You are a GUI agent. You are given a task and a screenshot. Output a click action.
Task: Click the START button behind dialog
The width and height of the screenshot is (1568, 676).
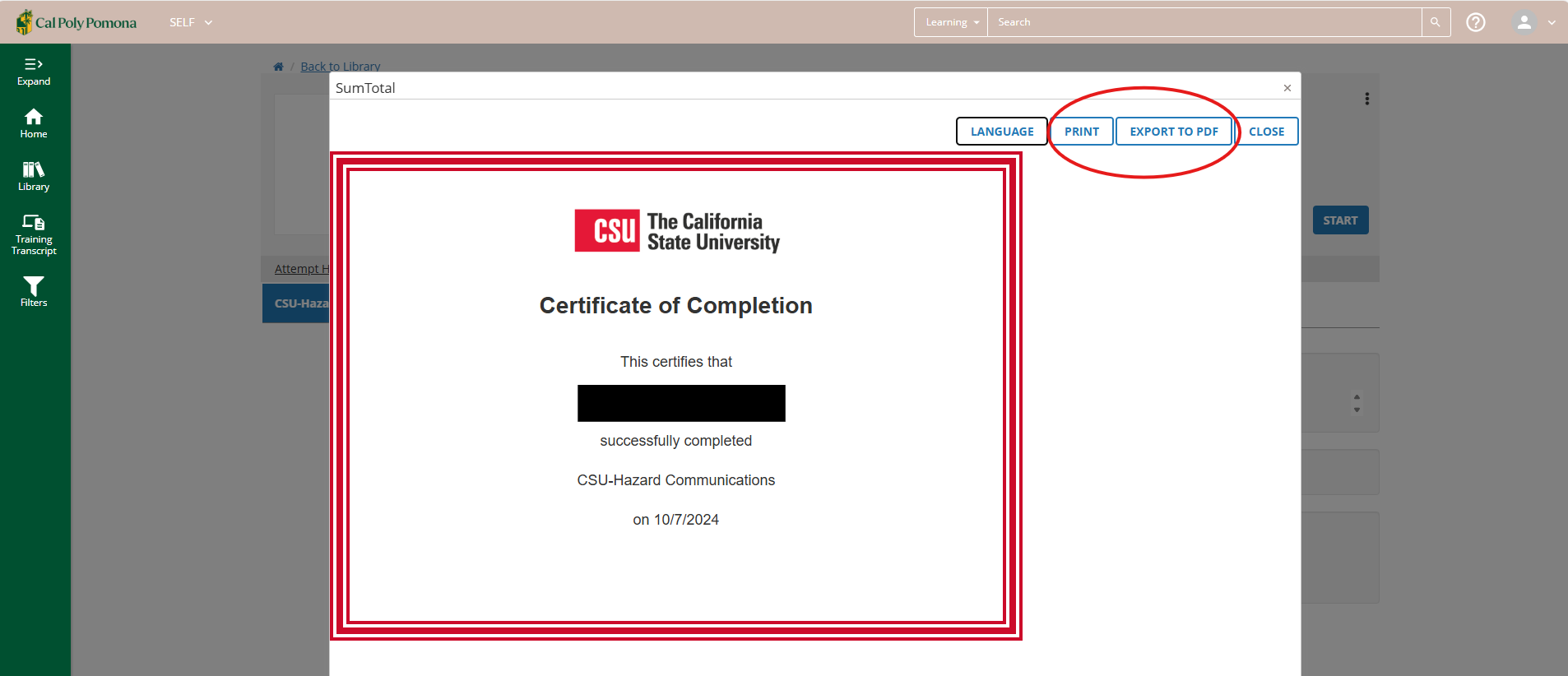point(1341,220)
